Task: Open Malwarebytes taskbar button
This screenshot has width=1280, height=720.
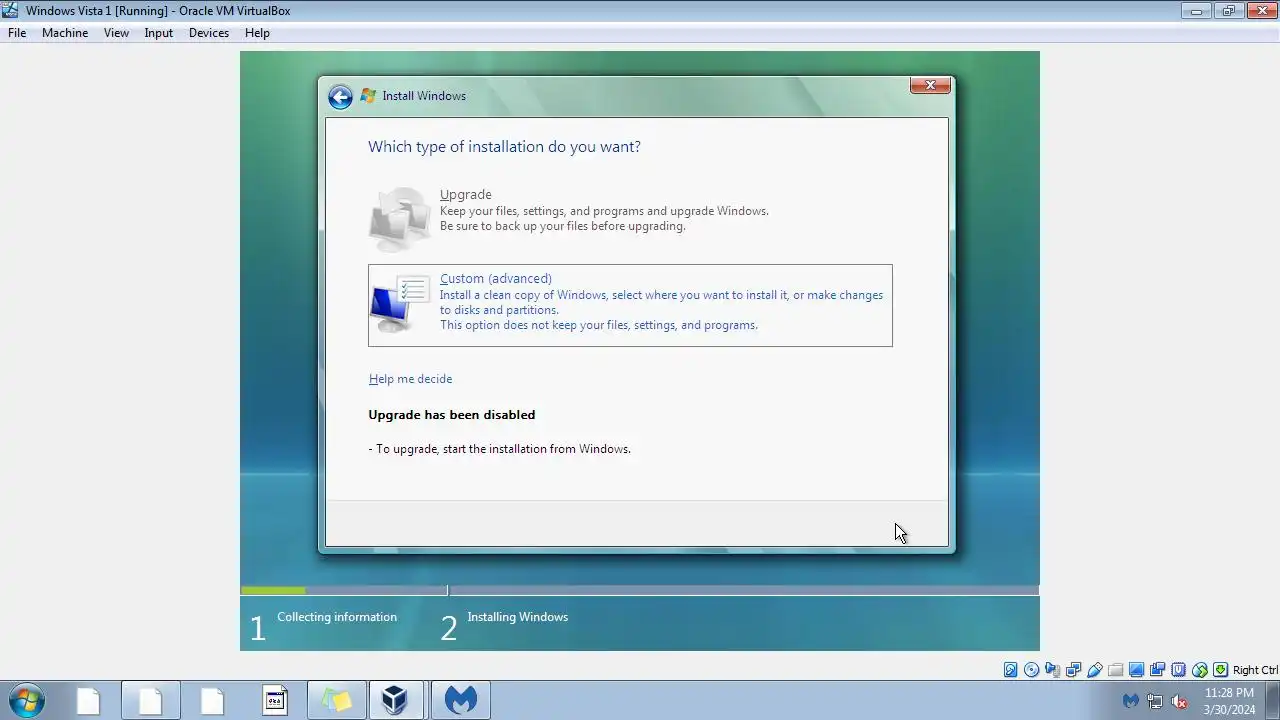Action: pos(460,700)
